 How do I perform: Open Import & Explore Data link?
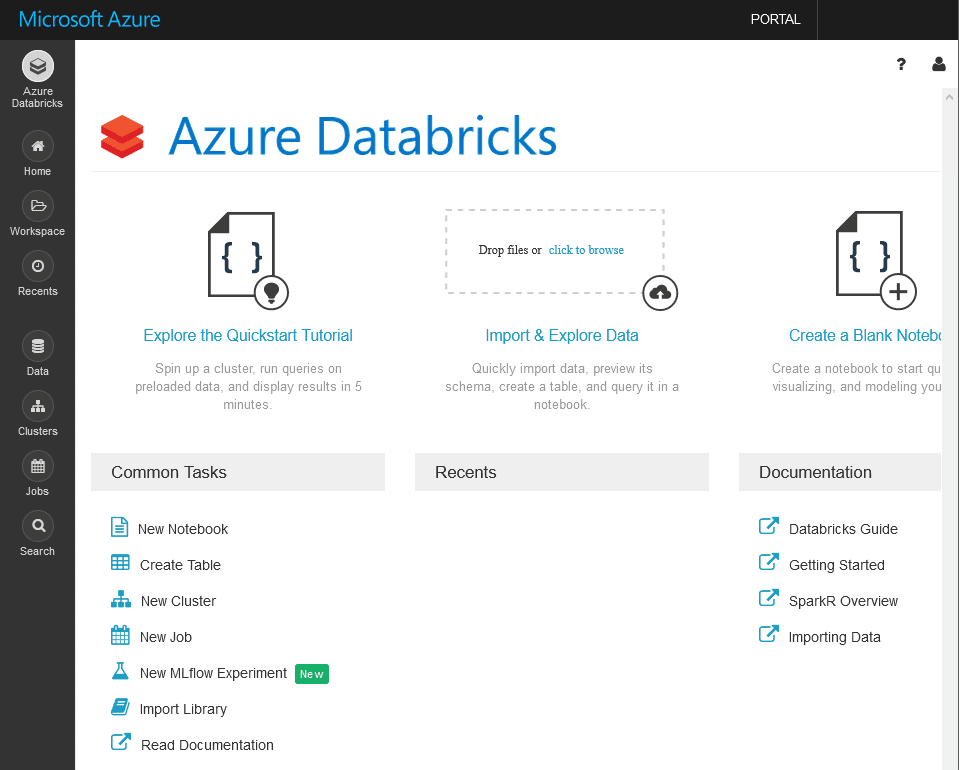(x=562, y=336)
